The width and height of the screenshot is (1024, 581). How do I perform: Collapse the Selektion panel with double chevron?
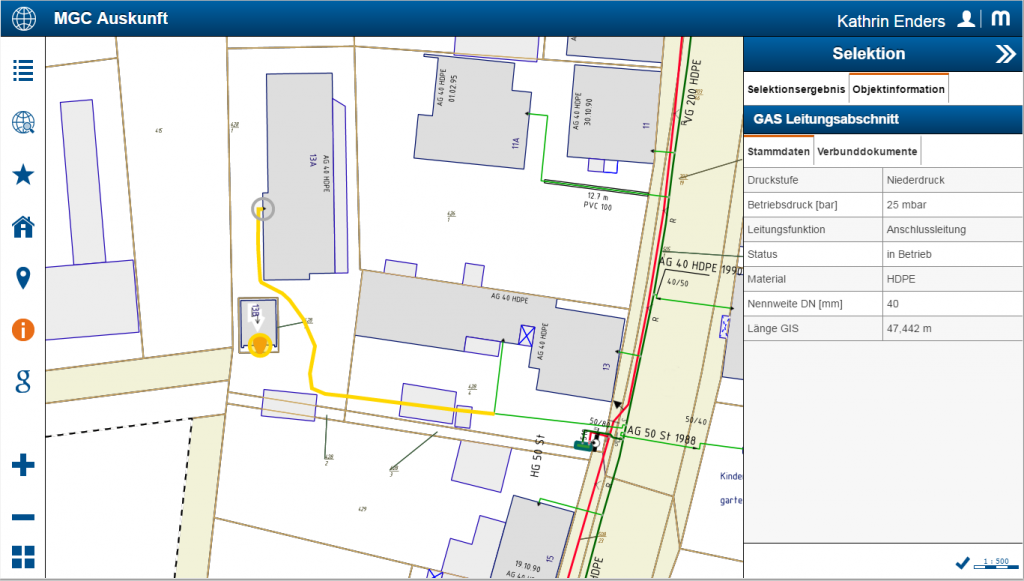[1005, 54]
